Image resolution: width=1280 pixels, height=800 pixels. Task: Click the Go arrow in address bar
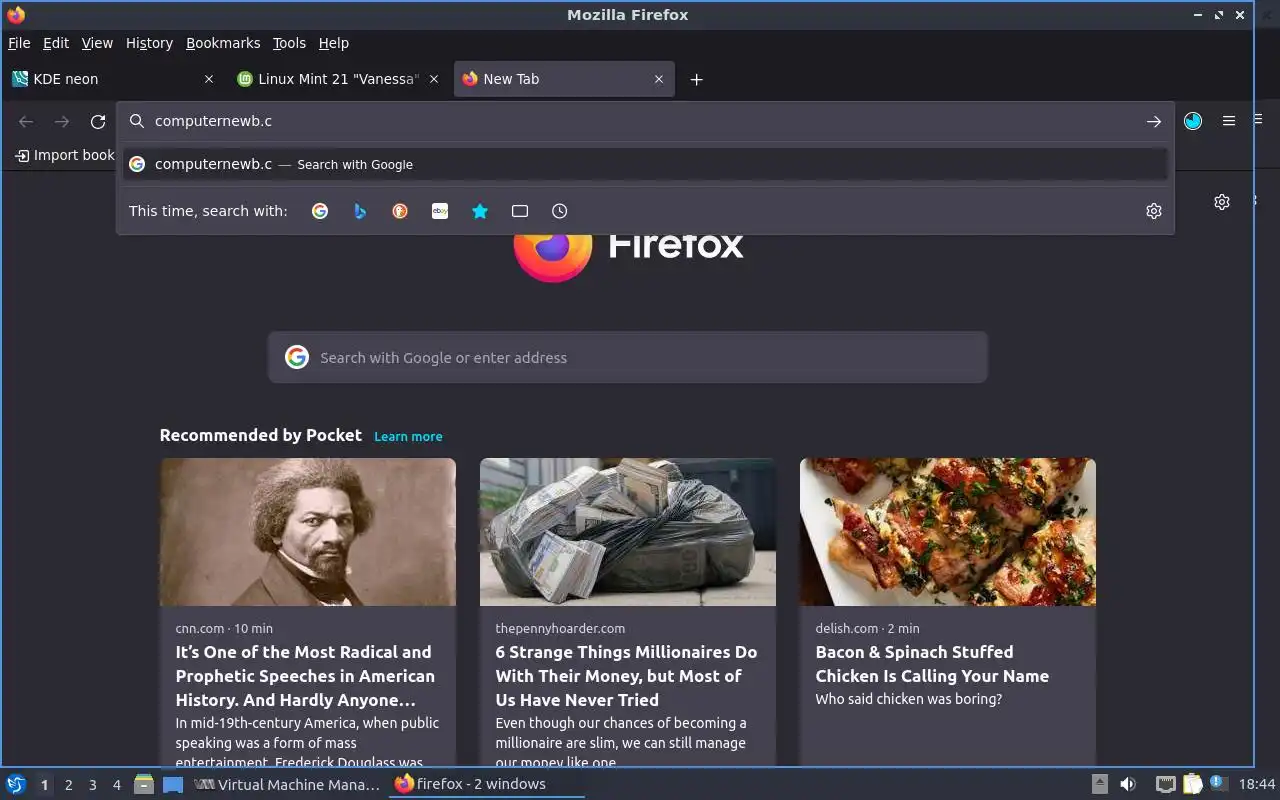tap(1154, 121)
